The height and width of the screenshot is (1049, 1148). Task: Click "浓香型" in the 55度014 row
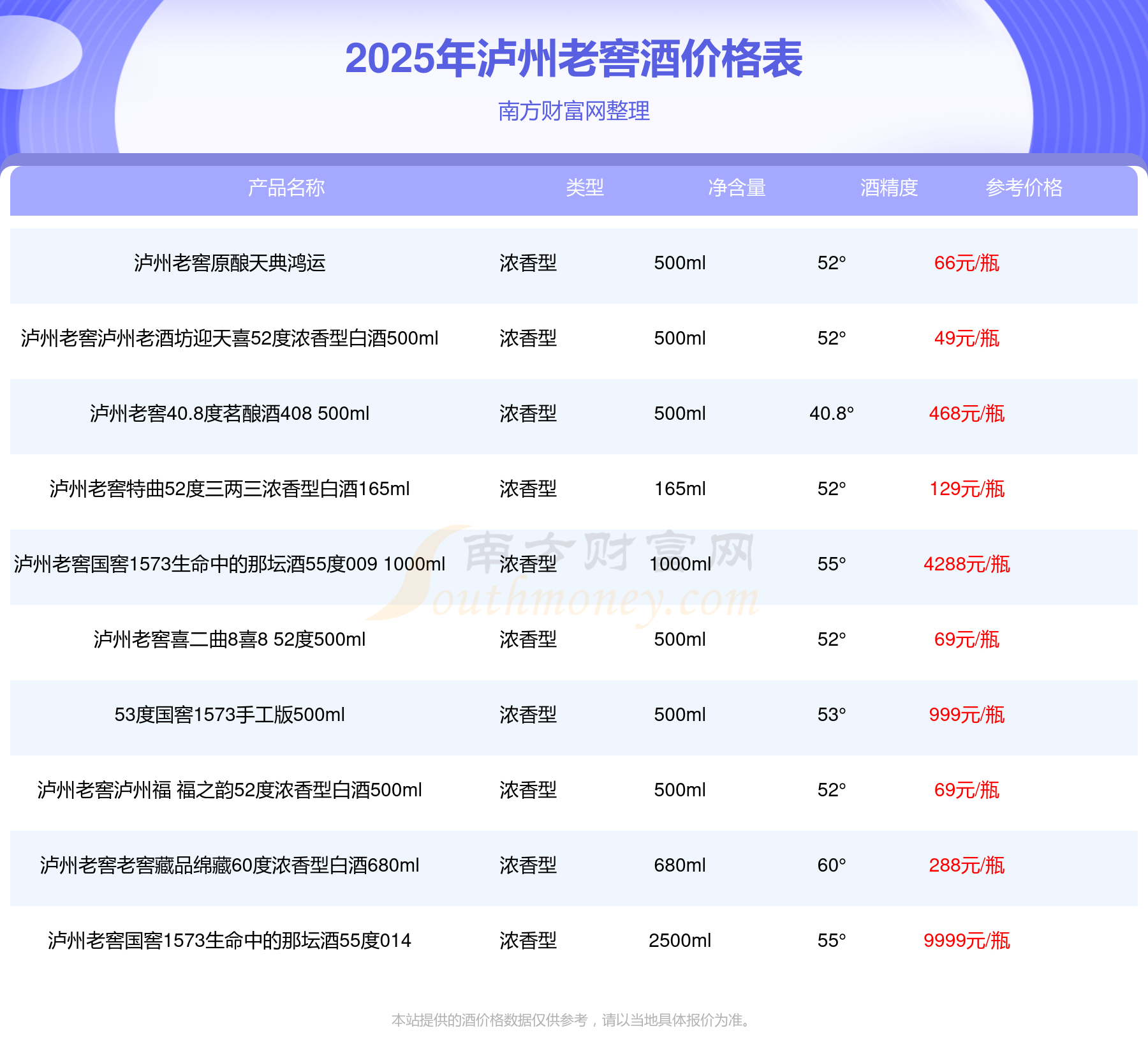[528, 941]
